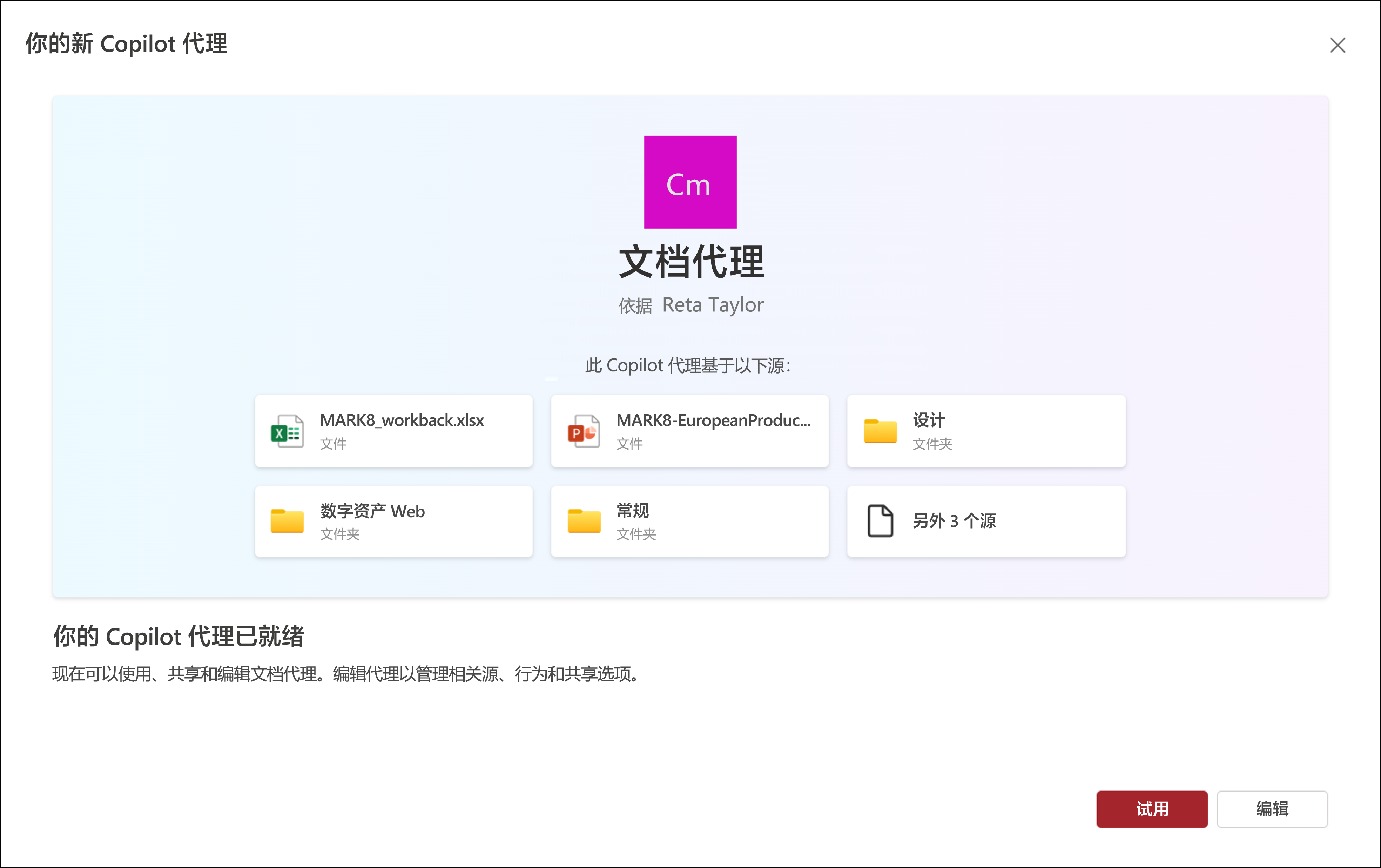Click the magenta Cm agent avatar
Screen dimensions: 1381x868
coord(690,182)
